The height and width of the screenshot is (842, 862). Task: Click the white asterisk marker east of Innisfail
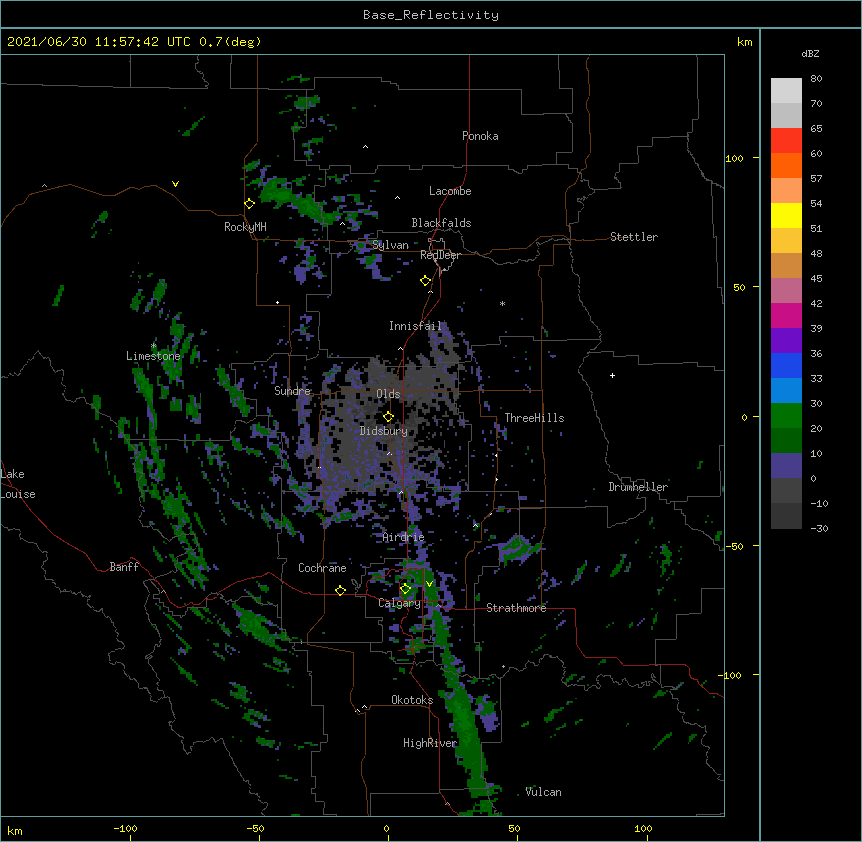(502, 303)
